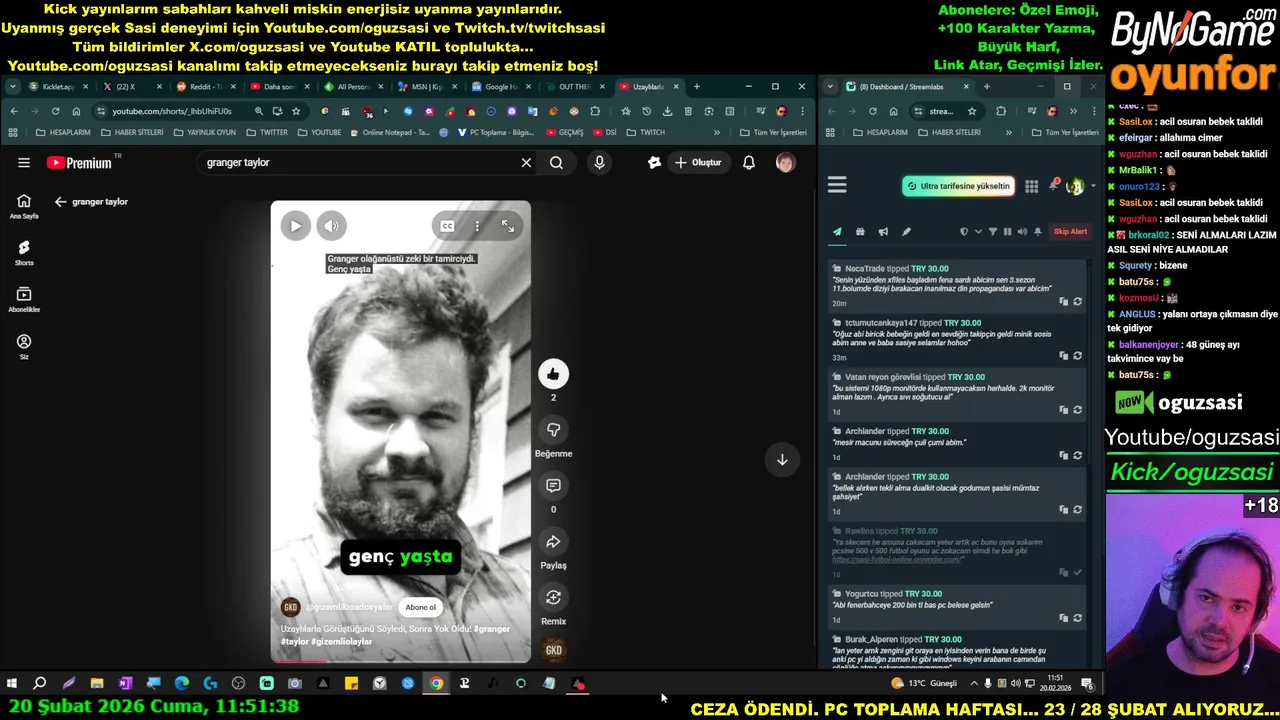Image resolution: width=1280 pixels, height=720 pixels.
Task: Click the Oluştur create button
Action: (x=698, y=162)
